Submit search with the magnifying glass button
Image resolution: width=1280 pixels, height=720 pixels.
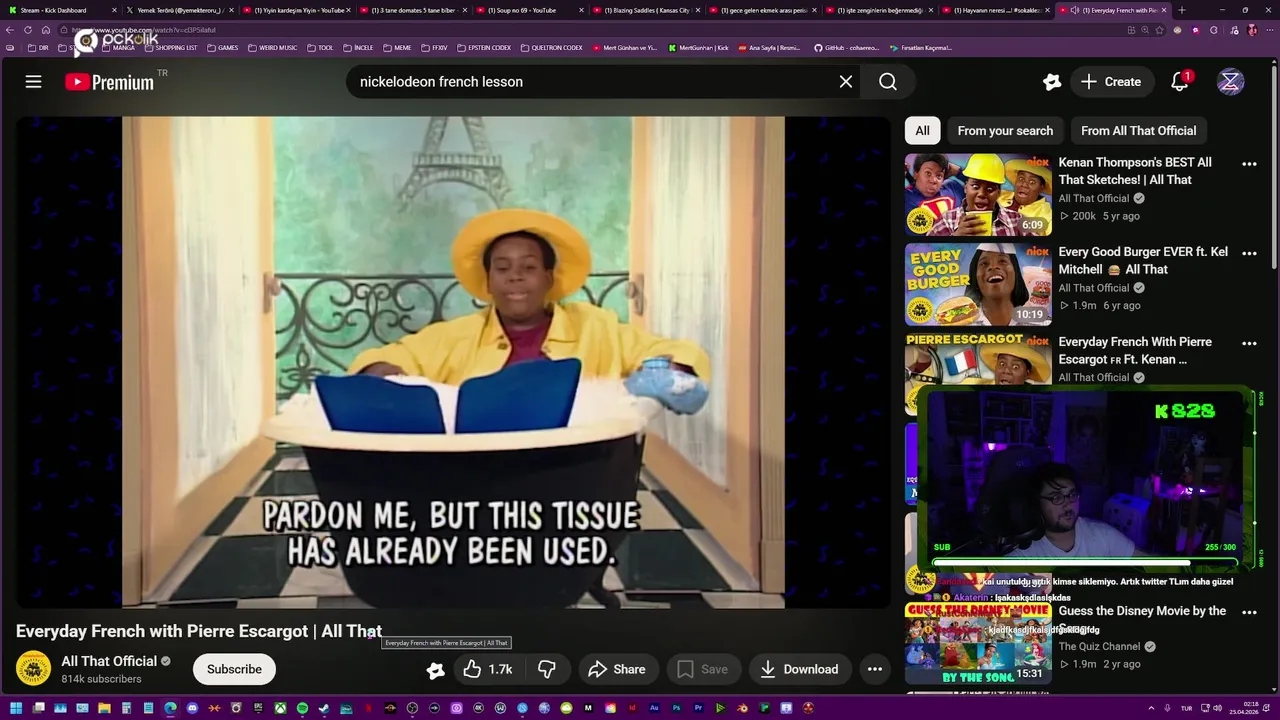click(x=888, y=82)
